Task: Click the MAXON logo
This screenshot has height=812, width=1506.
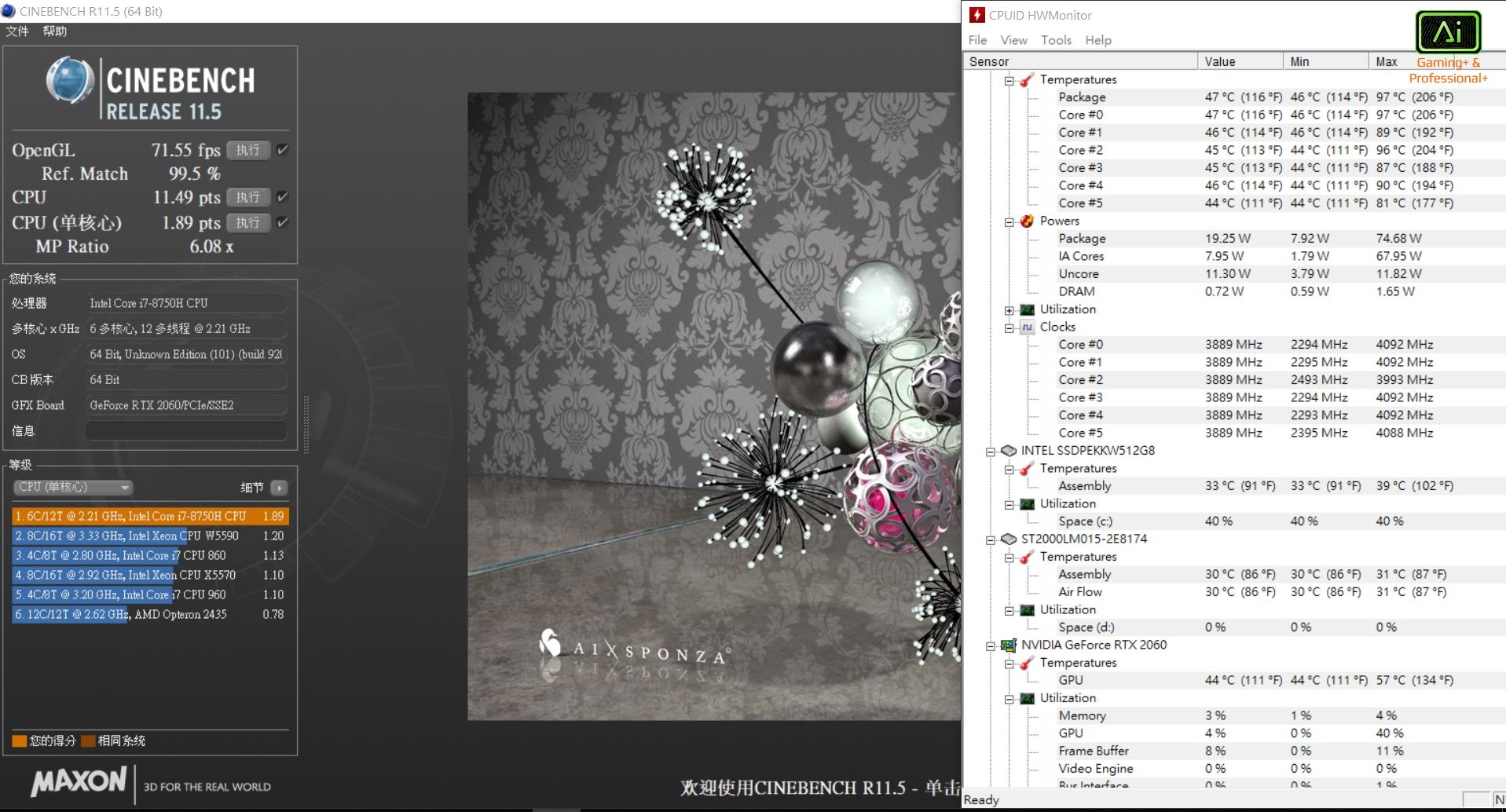Action: point(79,781)
